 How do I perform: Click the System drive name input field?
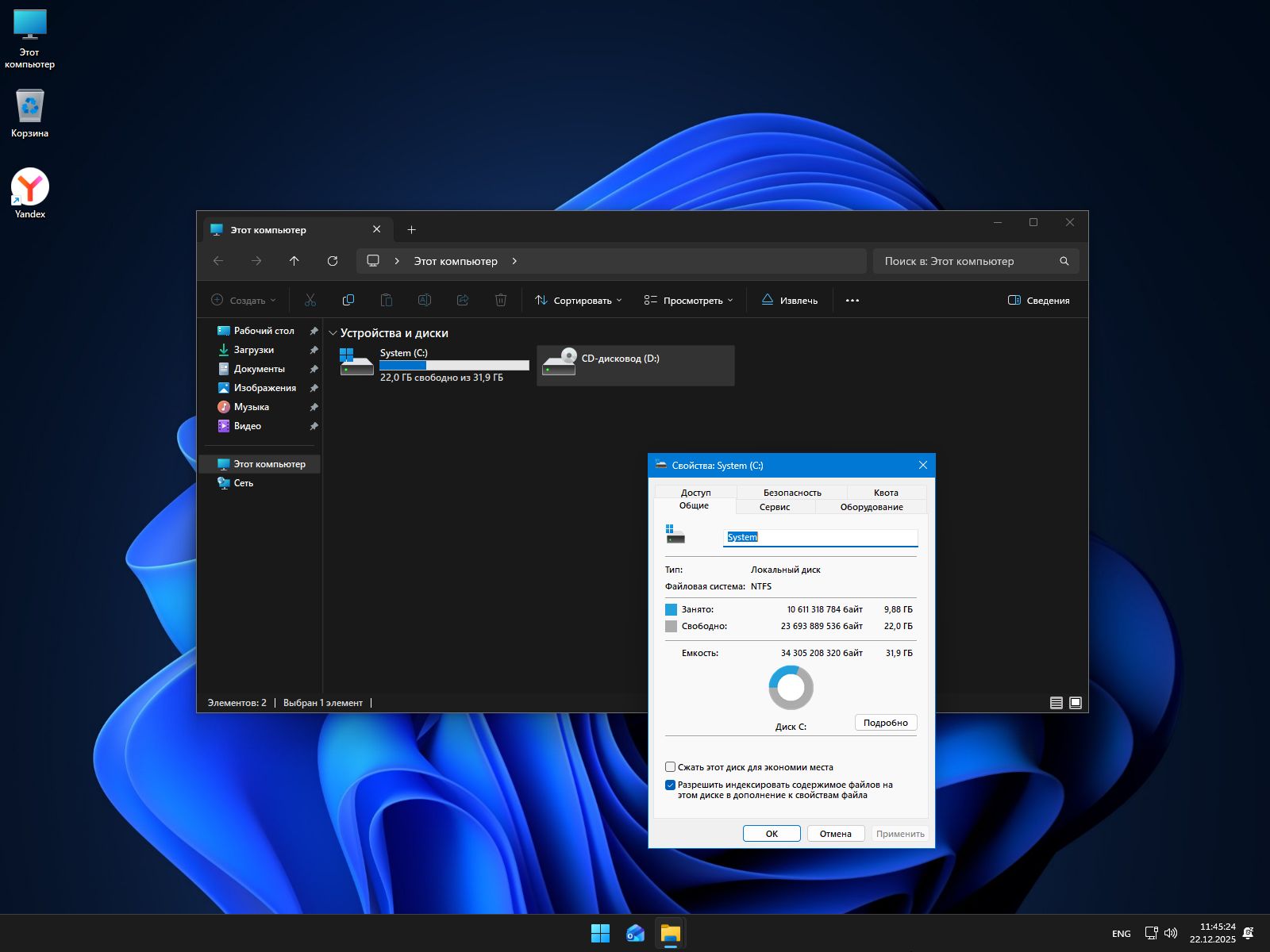tap(821, 537)
